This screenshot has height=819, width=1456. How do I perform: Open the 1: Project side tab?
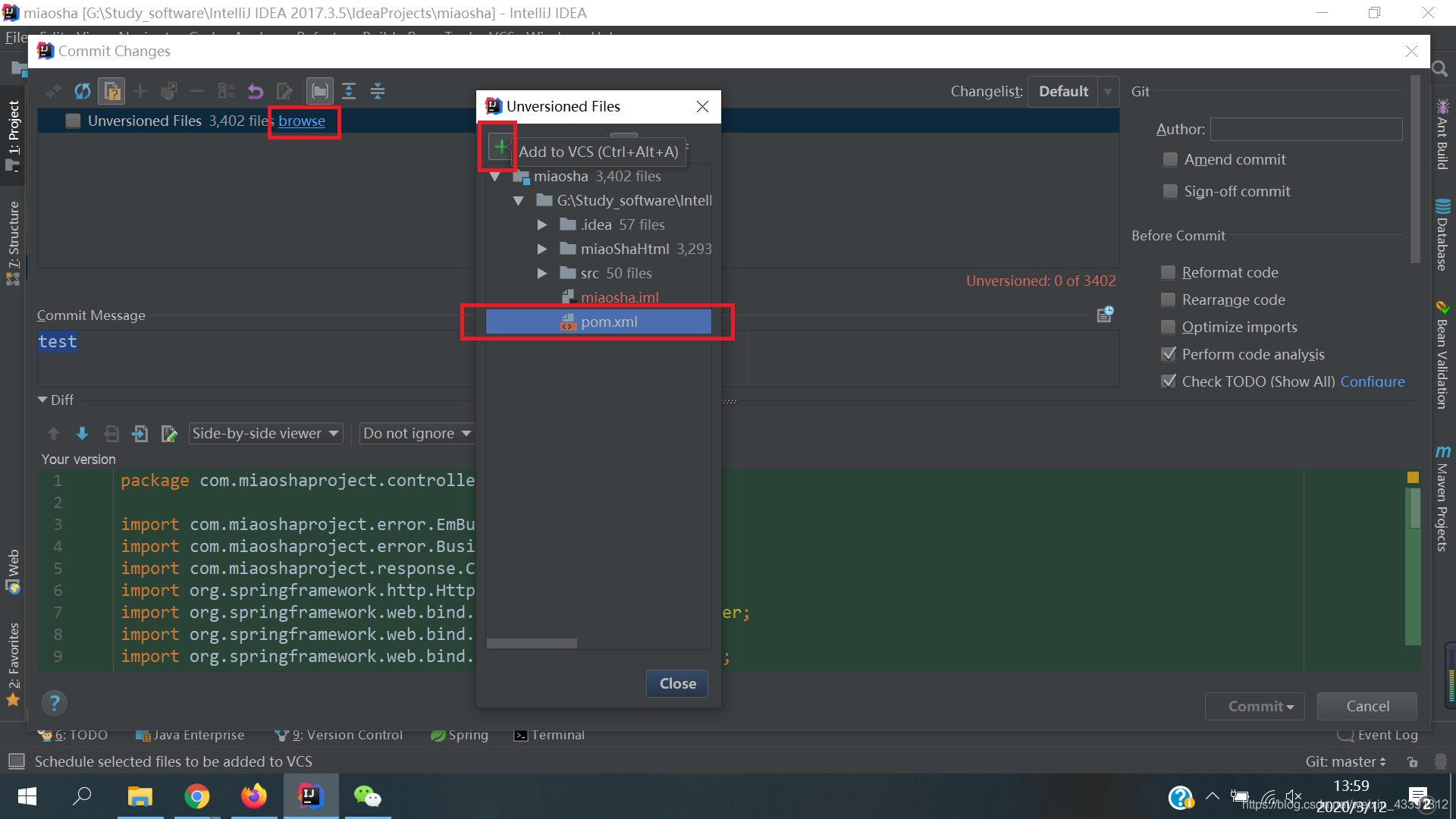point(13,135)
